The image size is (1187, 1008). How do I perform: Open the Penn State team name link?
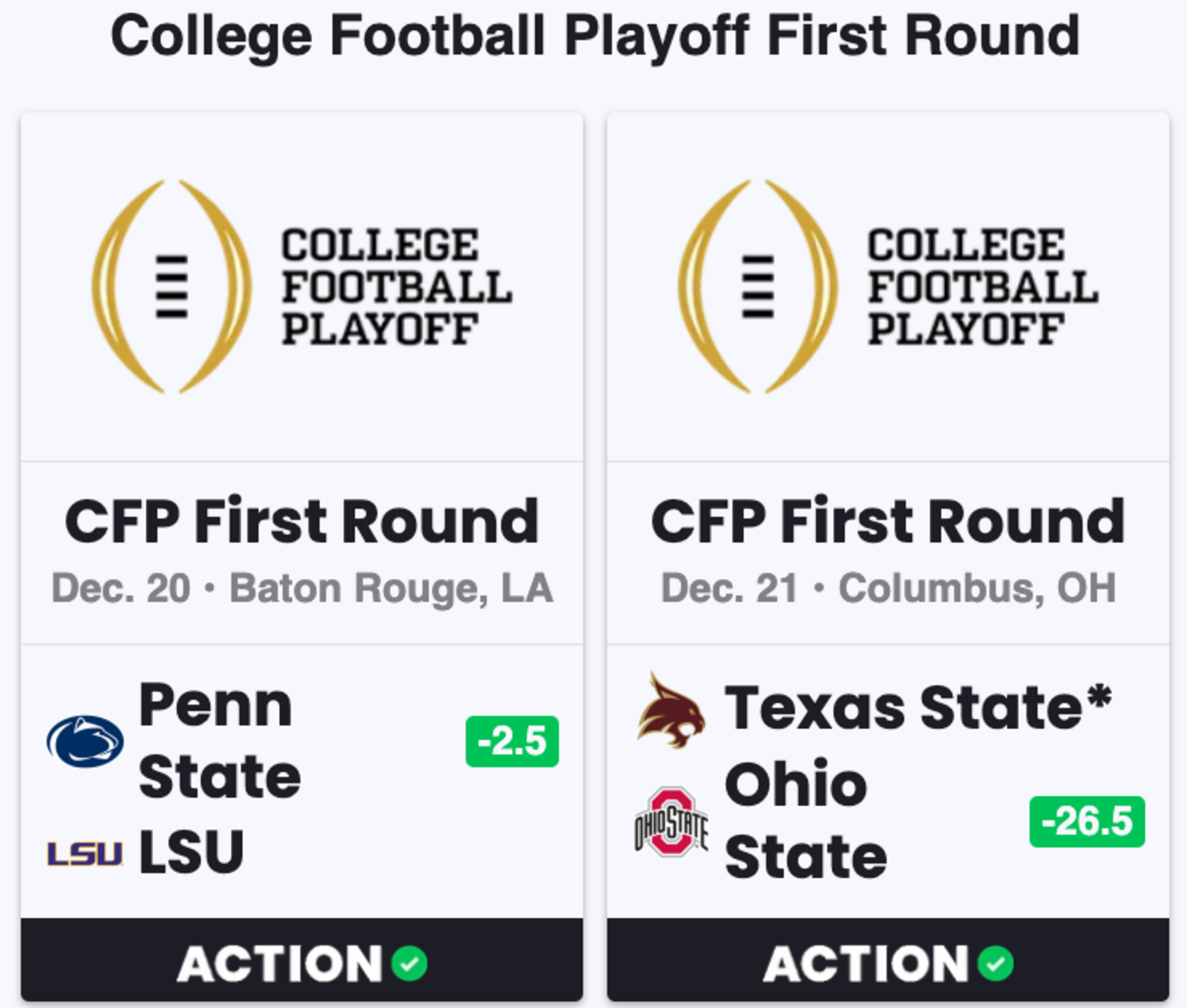[x=219, y=741]
